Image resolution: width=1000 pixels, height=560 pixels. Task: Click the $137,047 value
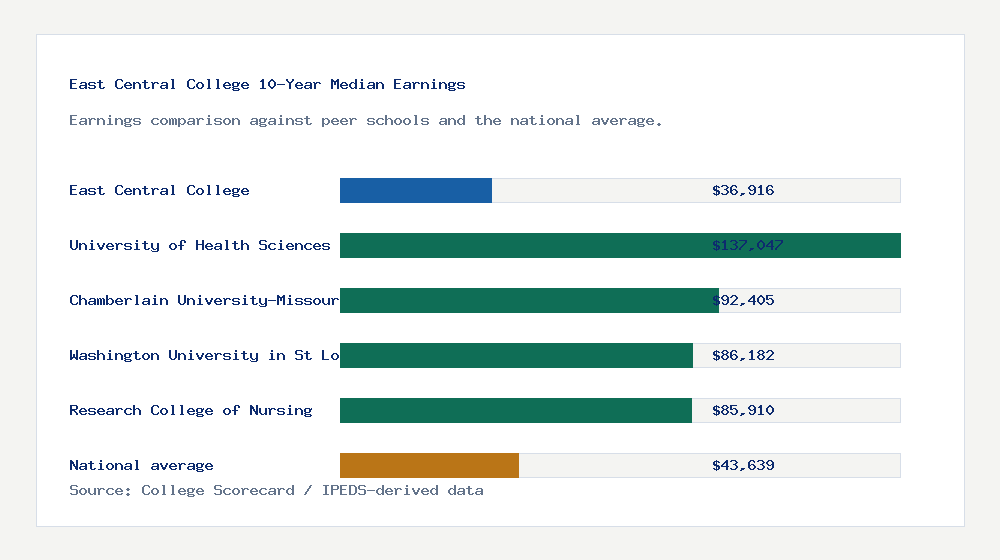click(x=747, y=245)
